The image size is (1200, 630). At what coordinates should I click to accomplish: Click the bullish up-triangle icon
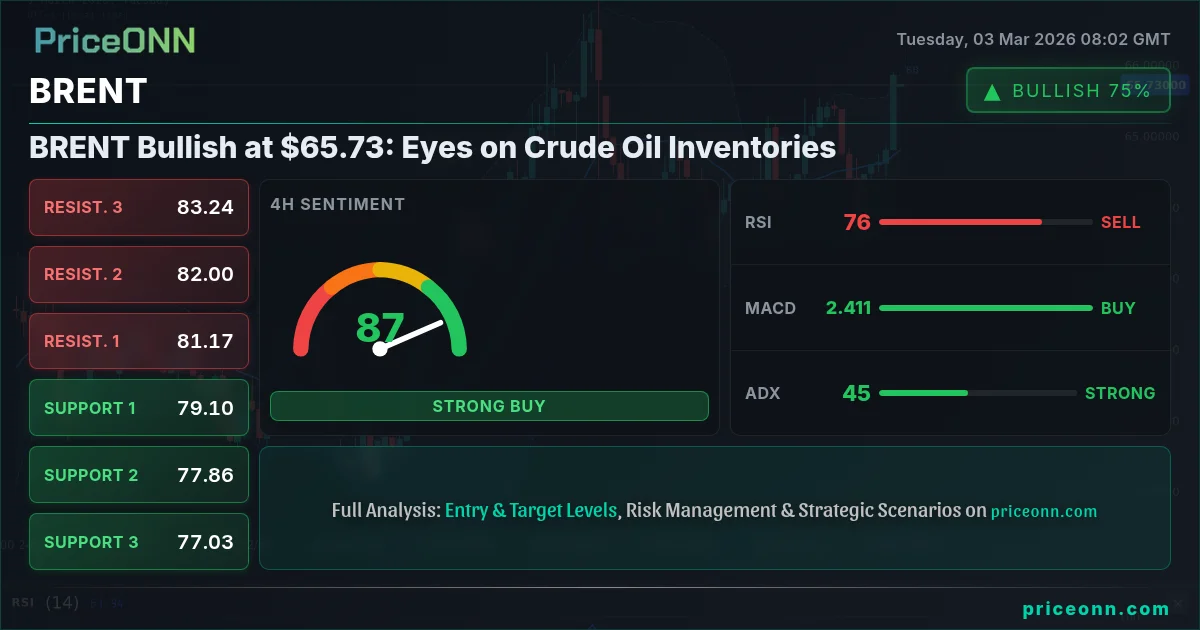click(x=992, y=92)
